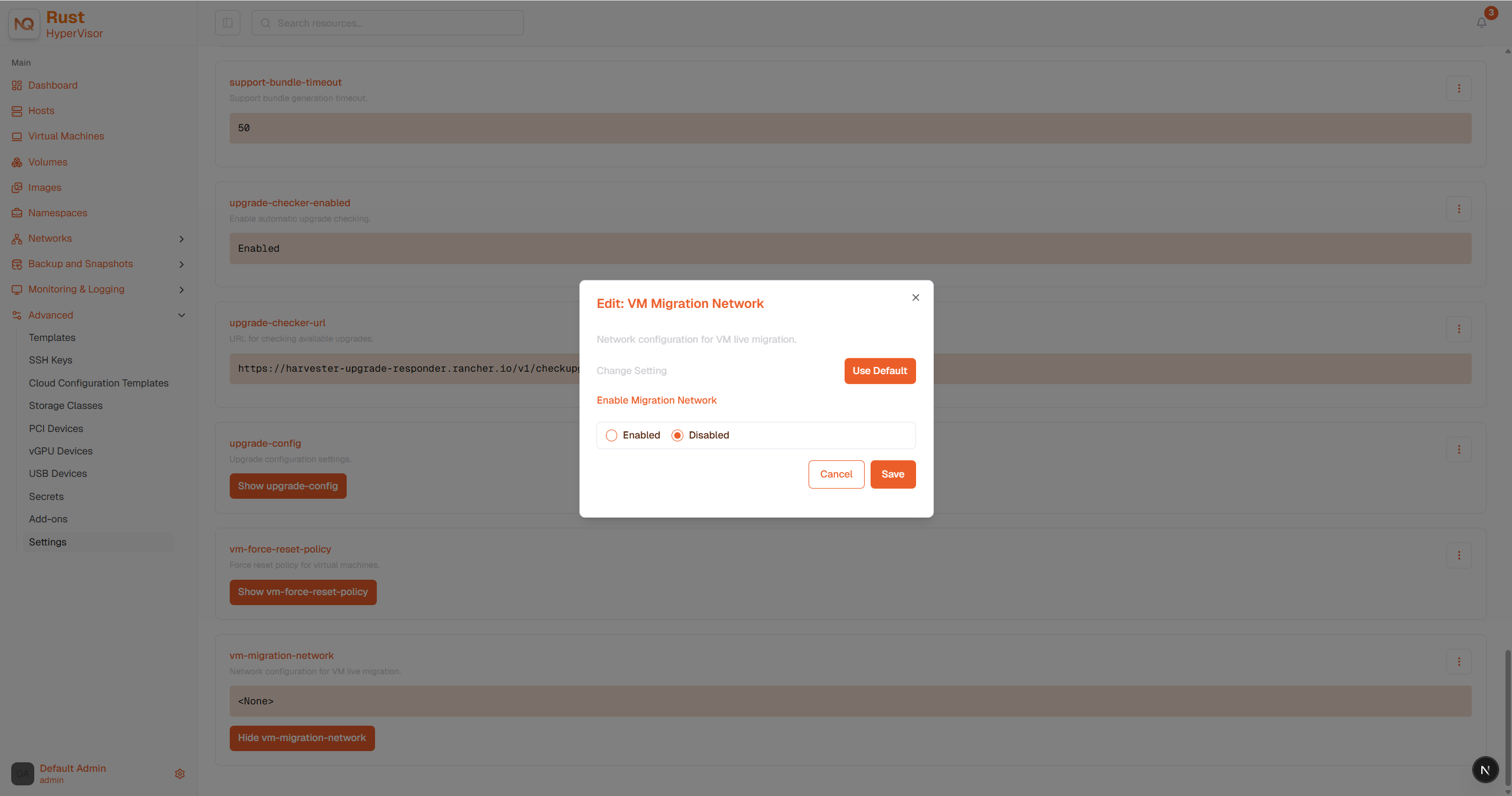Click the Dashboard grid icon

17,86
